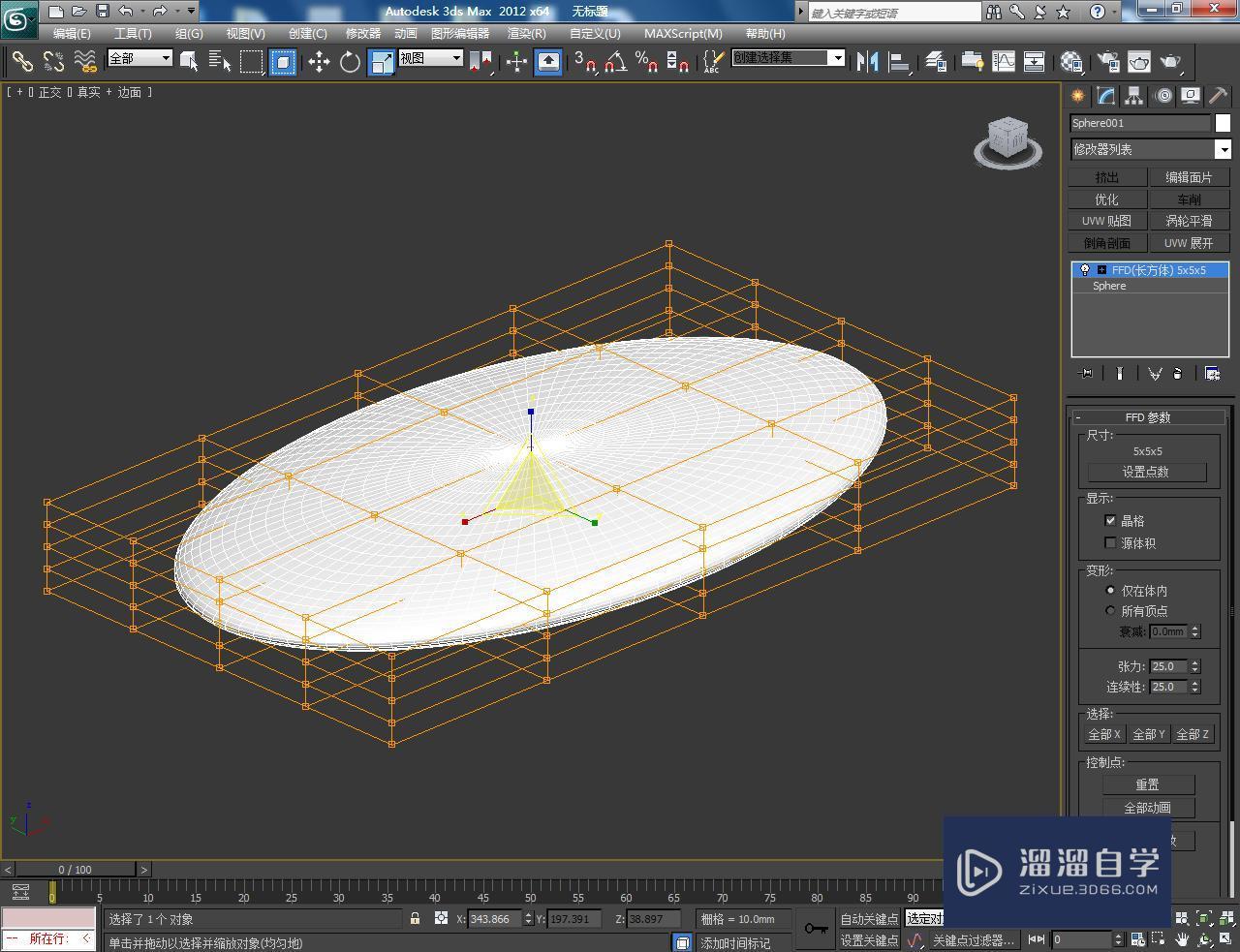Image resolution: width=1240 pixels, height=952 pixels.
Task: Click the 挤出 button
Action: [1105, 176]
